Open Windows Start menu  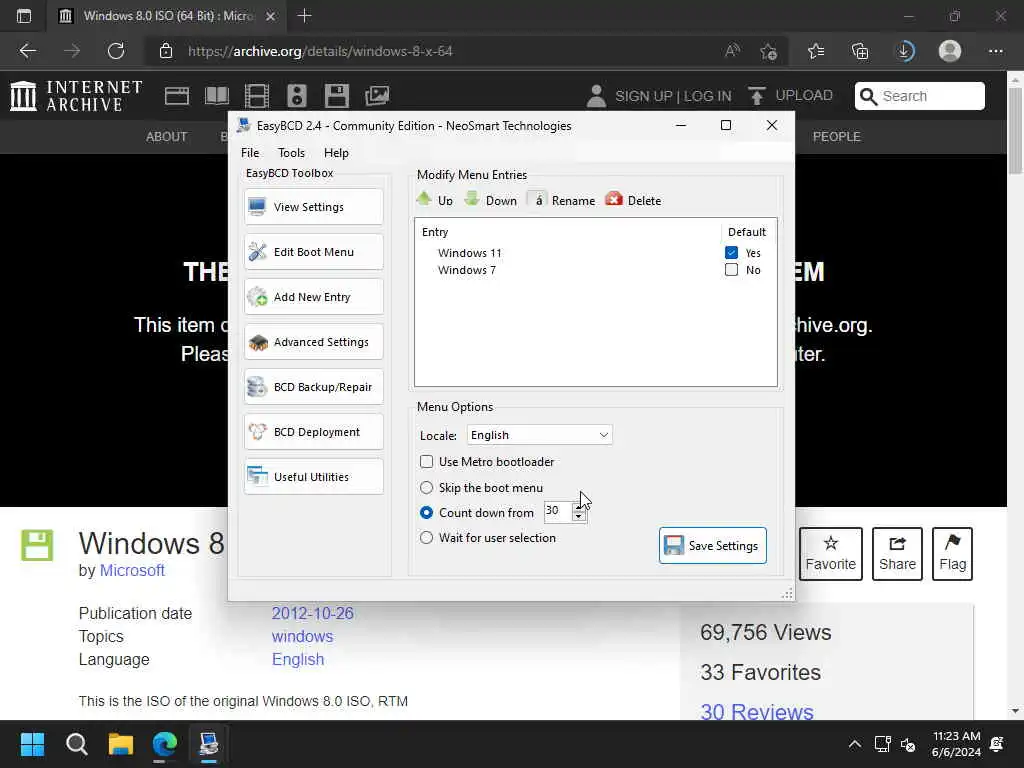(32, 744)
